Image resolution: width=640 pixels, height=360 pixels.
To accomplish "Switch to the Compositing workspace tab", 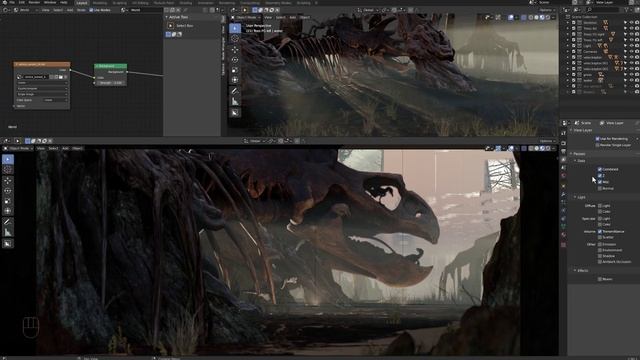I will 249,3.
